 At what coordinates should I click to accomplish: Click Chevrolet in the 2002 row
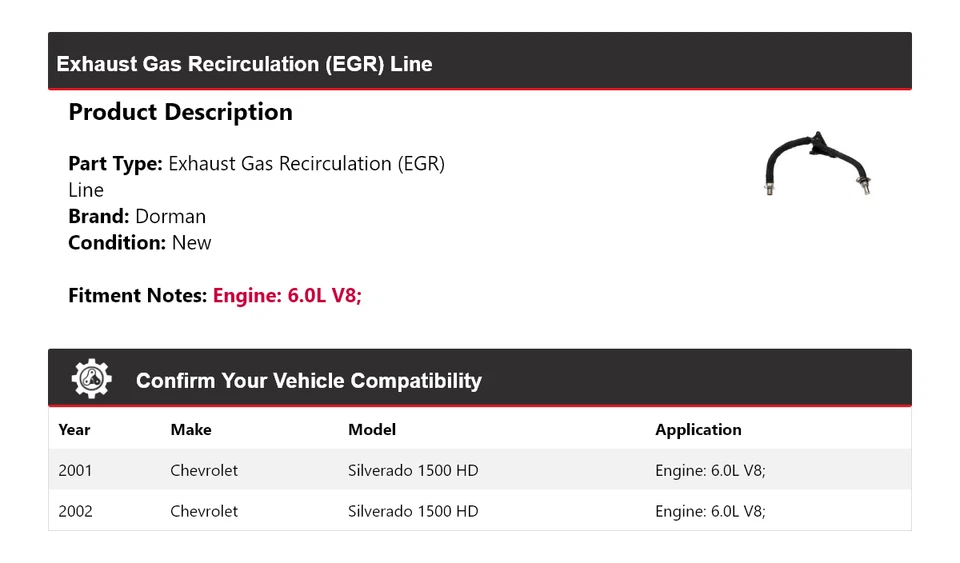point(204,511)
